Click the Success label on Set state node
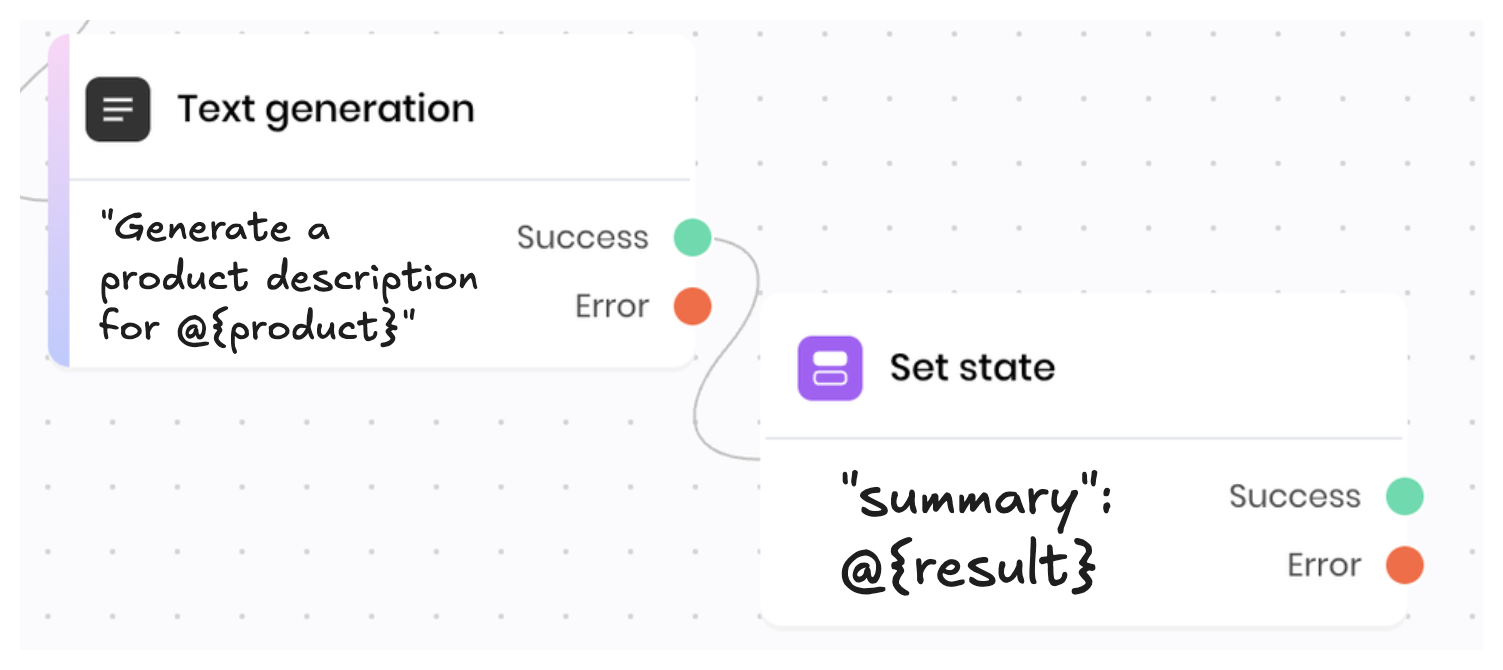1503x670 pixels. pos(1295,497)
